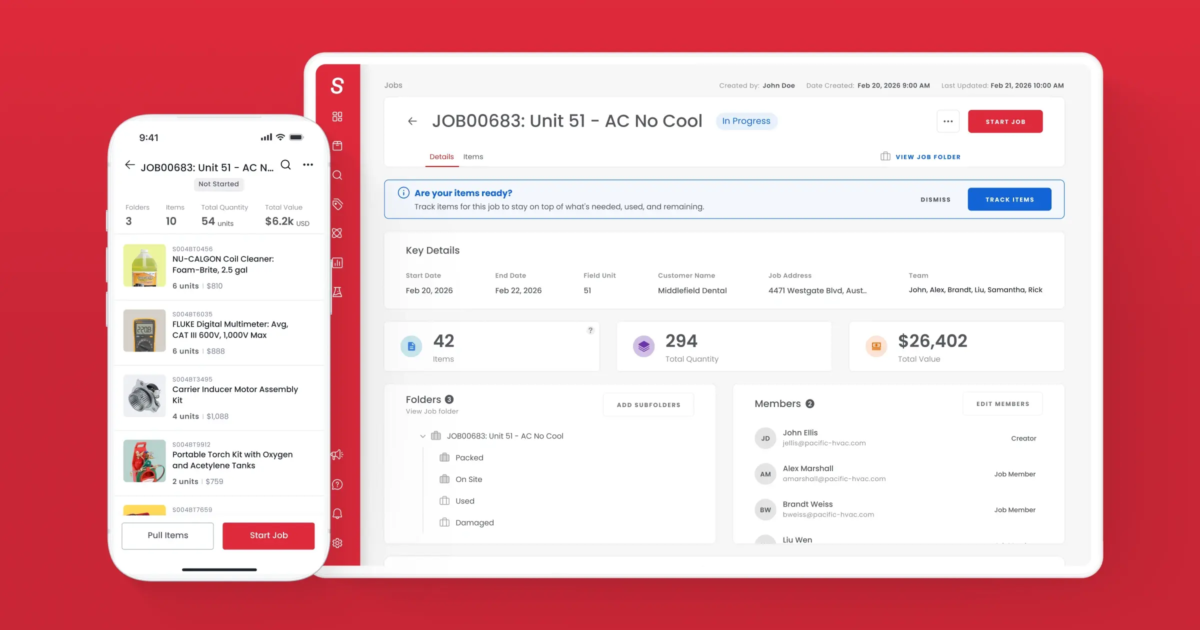Open View Job Folder link
This screenshot has width=1200, height=630.
[920, 157]
